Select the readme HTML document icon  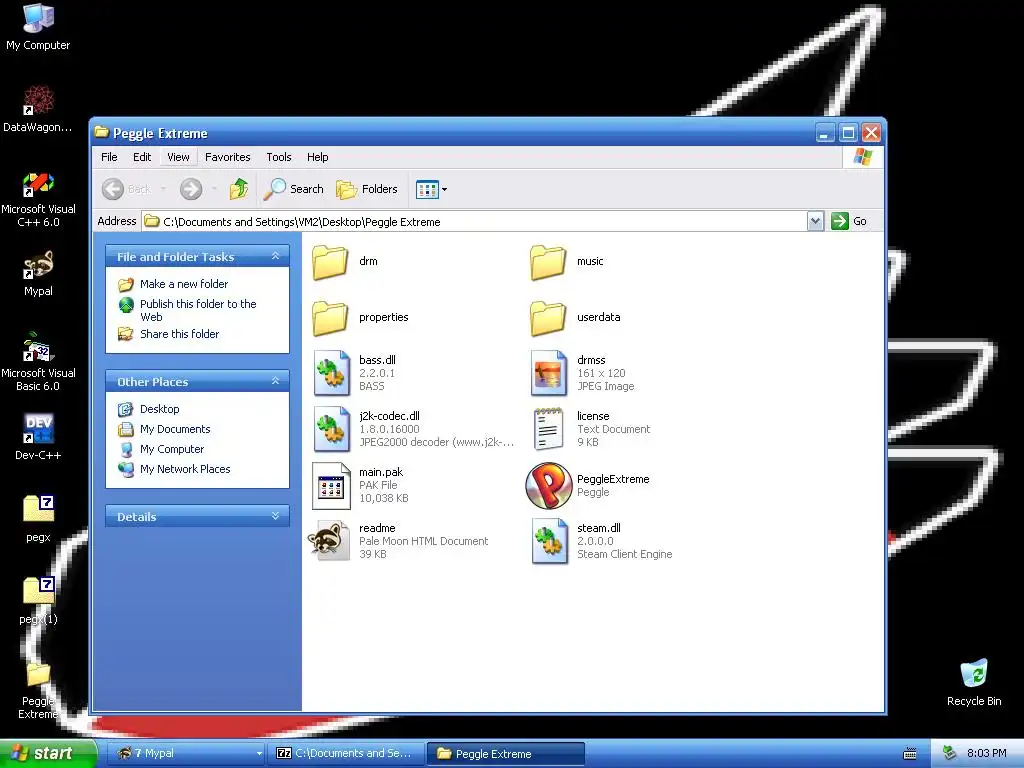point(330,541)
